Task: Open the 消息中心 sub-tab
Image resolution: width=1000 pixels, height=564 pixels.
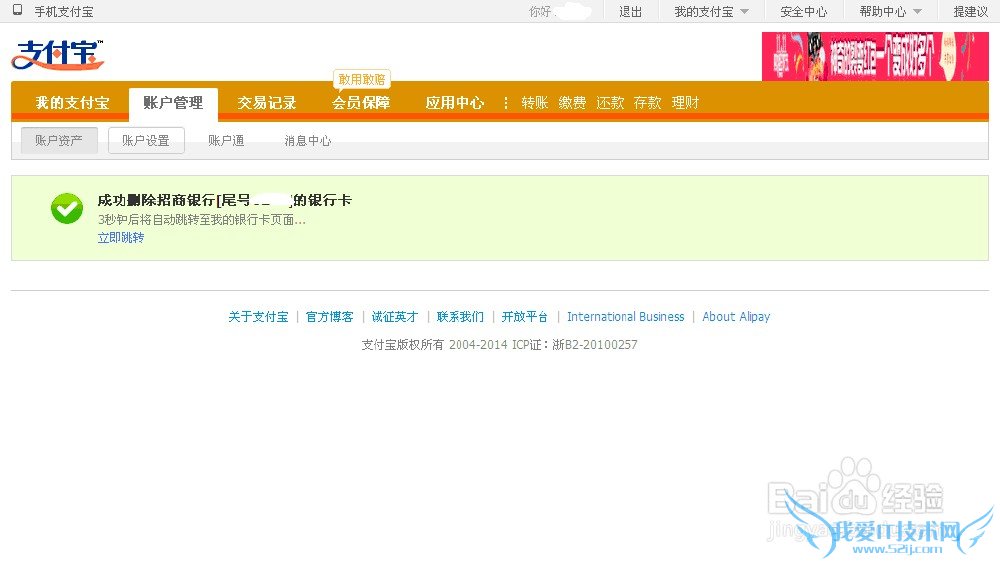Action: coord(307,140)
